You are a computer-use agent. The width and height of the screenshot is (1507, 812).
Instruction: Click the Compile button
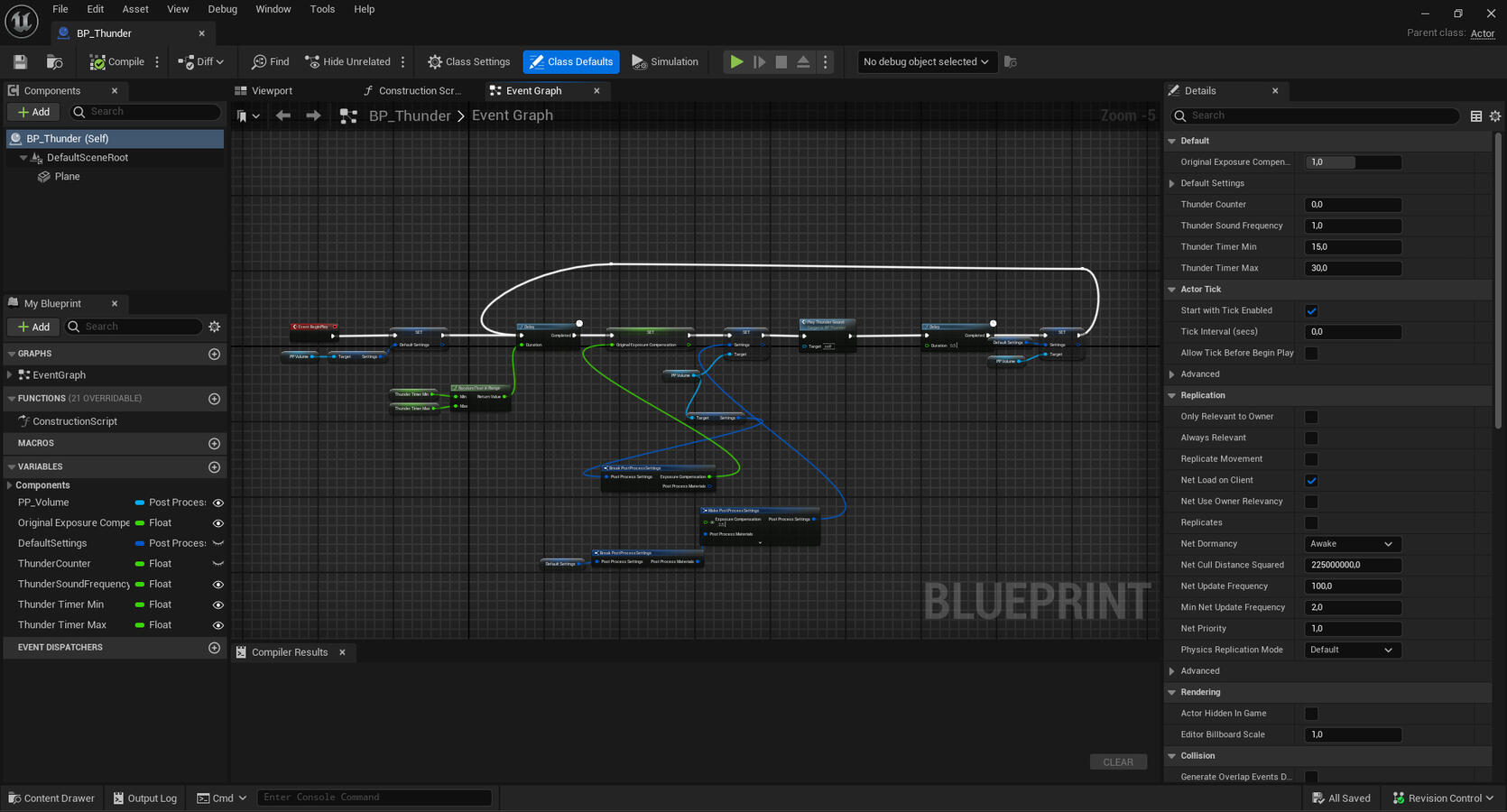pyautogui.click(x=117, y=62)
